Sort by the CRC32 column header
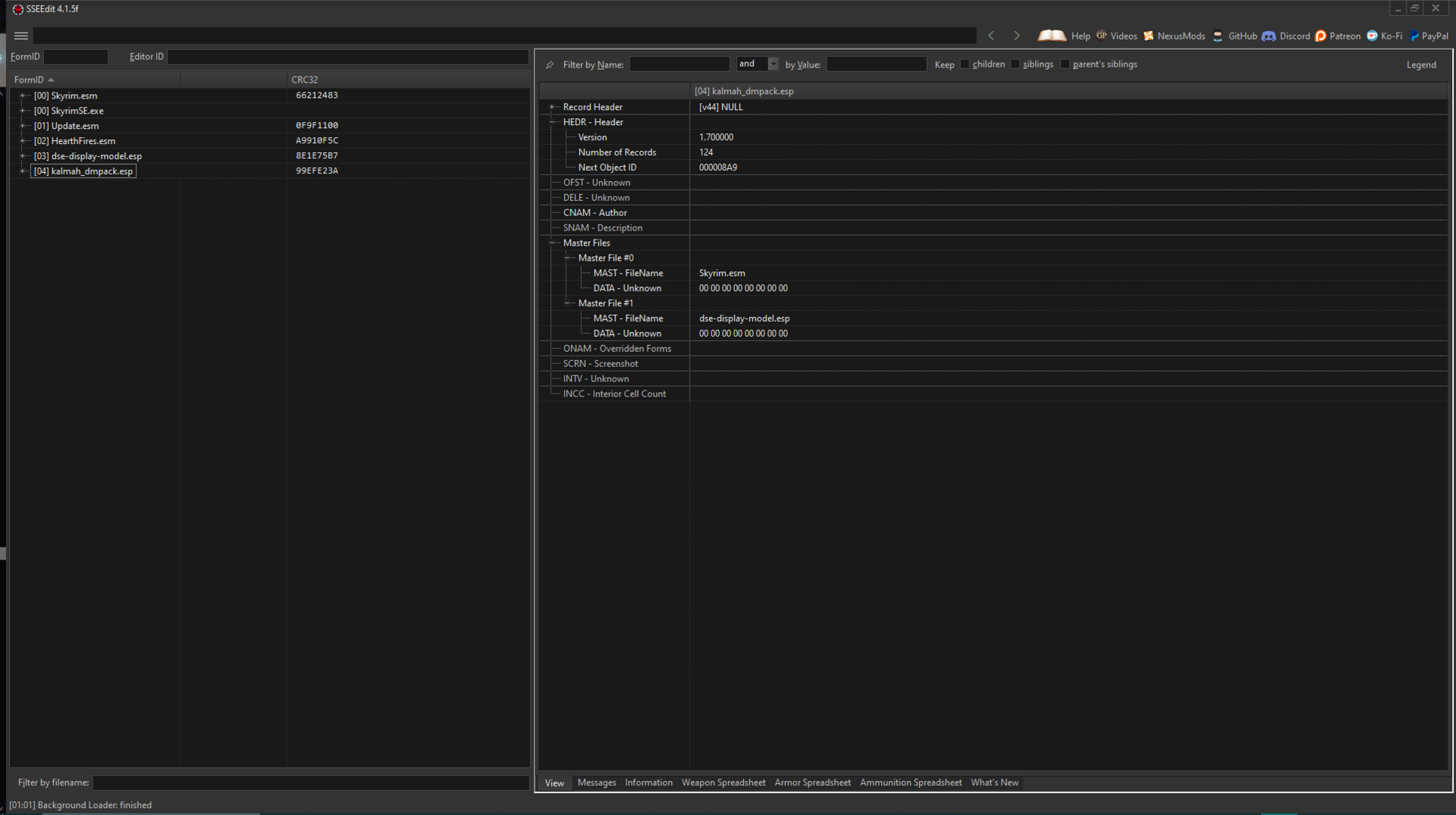Screen dimensions: 1456x815 [408, 80]
